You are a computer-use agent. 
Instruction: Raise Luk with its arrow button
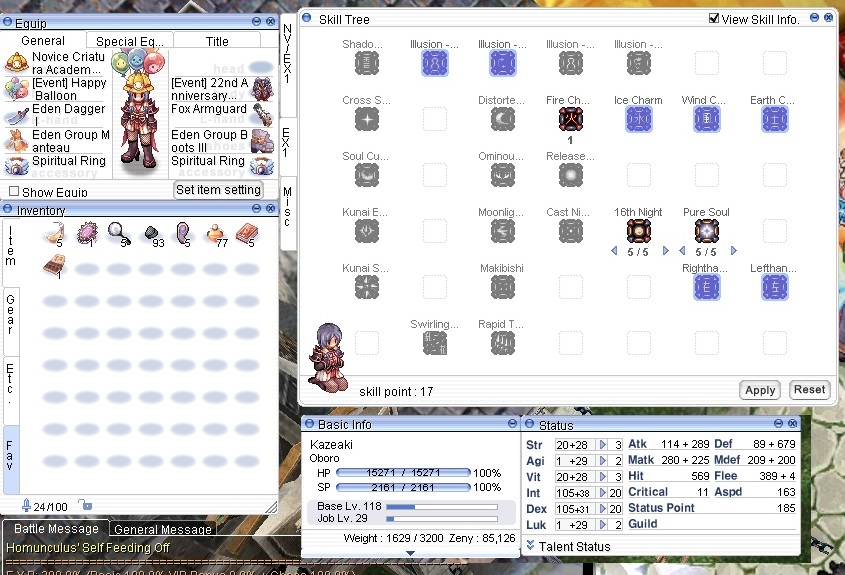603,524
